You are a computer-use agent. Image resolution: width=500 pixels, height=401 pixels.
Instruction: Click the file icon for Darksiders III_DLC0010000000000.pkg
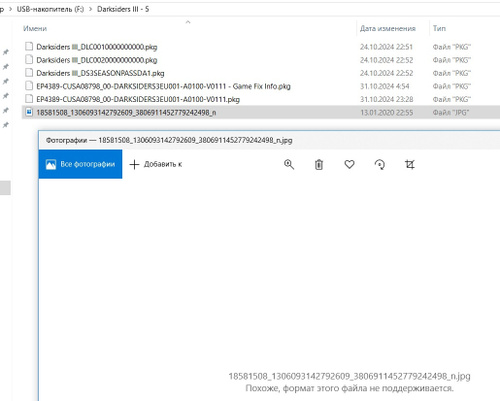(29, 46)
